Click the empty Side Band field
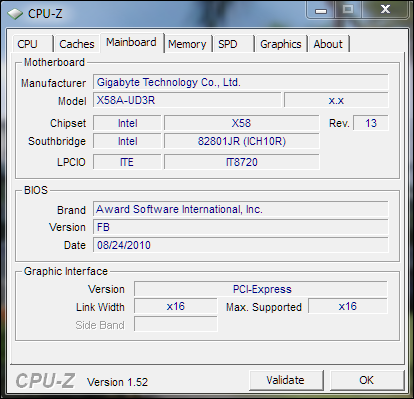Image resolution: width=414 pixels, height=399 pixels. (x=176, y=324)
